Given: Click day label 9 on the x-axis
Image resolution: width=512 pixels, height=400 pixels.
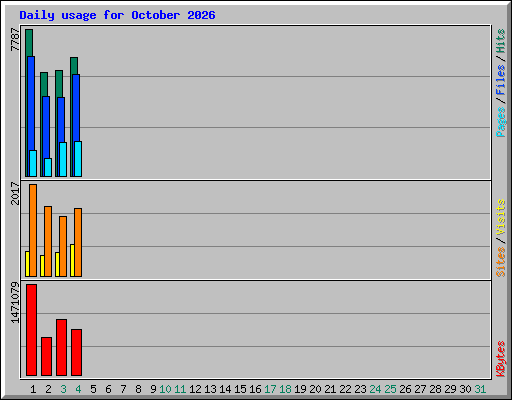Looking at the screenshot, I should (153, 389).
